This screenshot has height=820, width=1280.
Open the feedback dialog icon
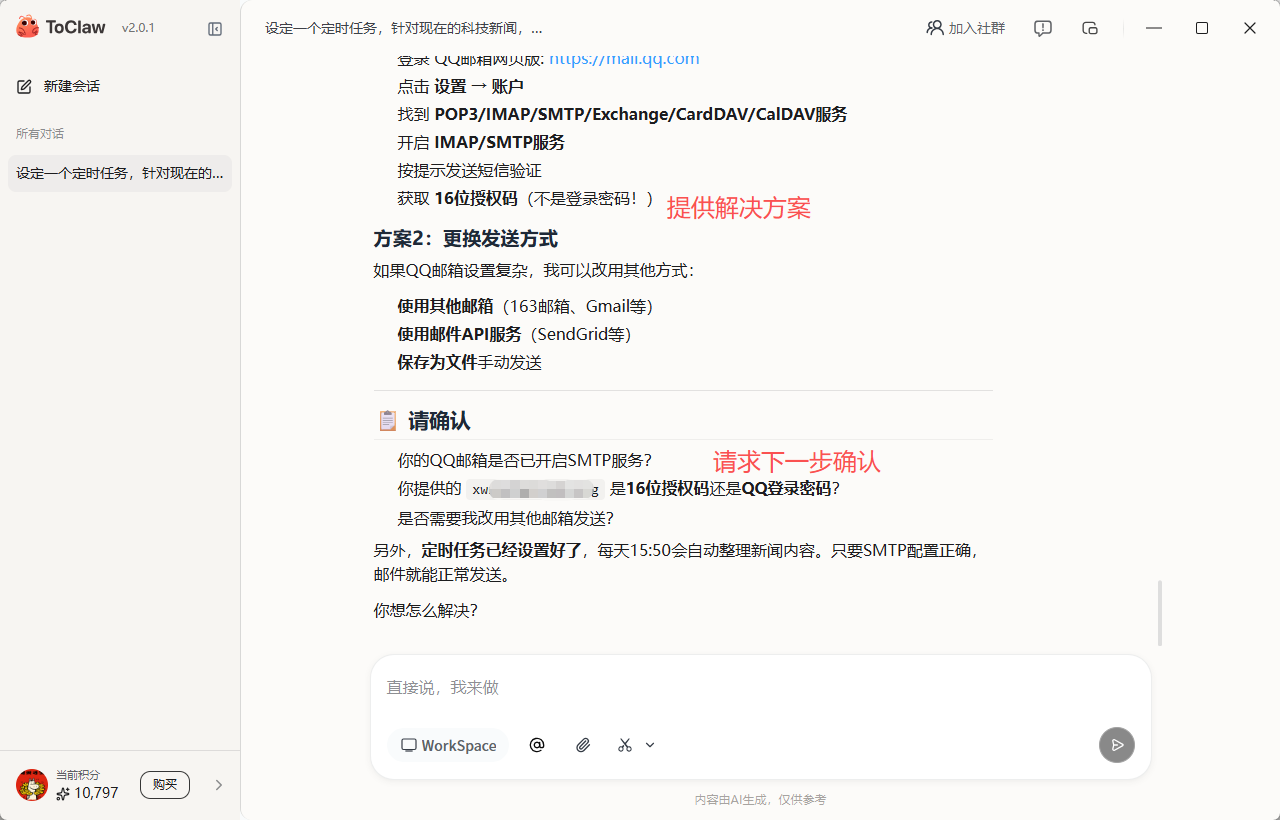point(1042,29)
